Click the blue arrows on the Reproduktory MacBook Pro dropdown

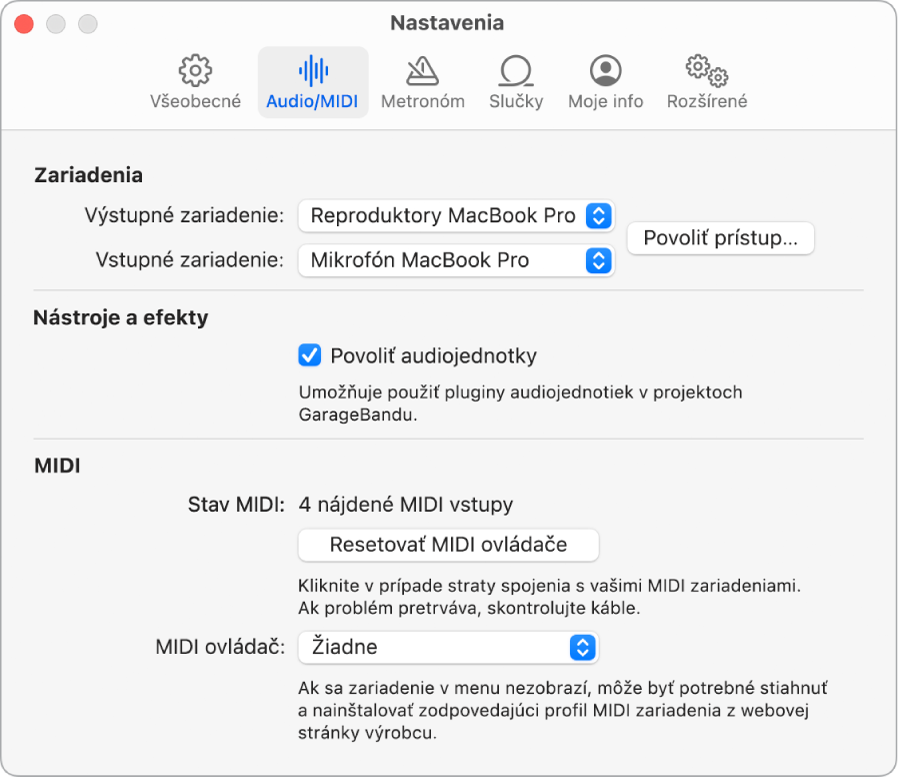point(599,216)
